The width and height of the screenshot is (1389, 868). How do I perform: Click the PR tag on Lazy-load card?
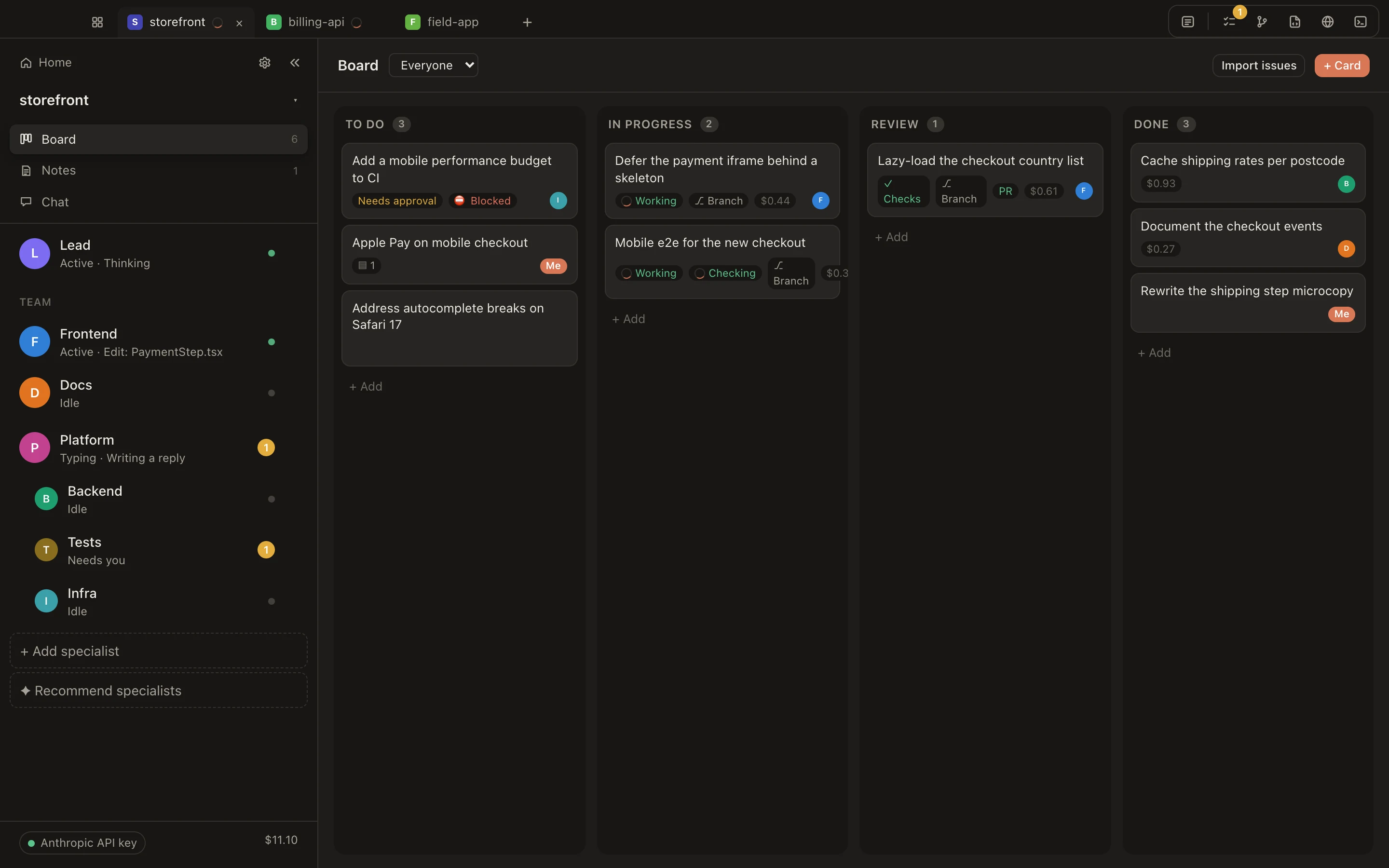(1005, 191)
